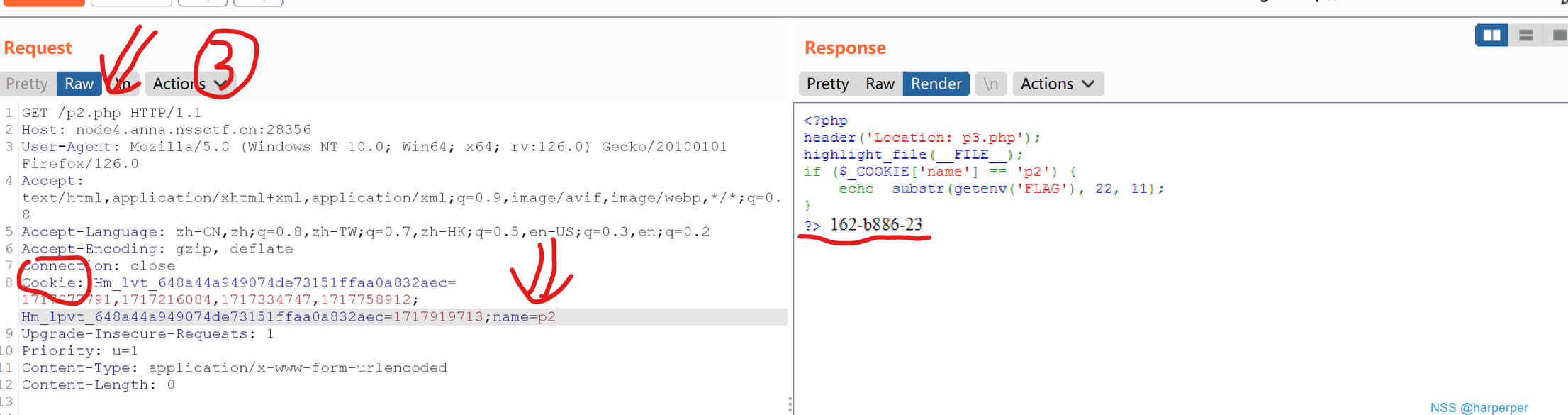Toggle the \n button in Response panel
Image resolution: width=1568 pixels, height=415 pixels.
point(990,84)
